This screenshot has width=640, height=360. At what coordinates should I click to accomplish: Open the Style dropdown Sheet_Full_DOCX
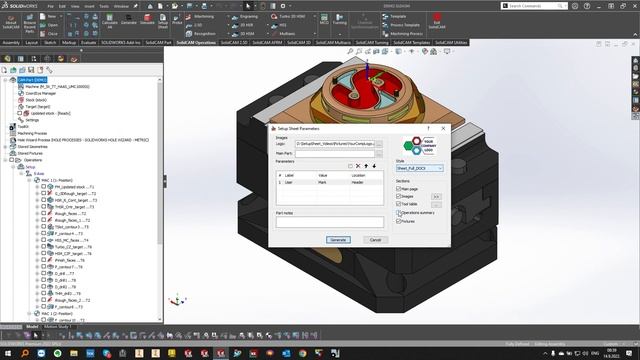click(419, 168)
